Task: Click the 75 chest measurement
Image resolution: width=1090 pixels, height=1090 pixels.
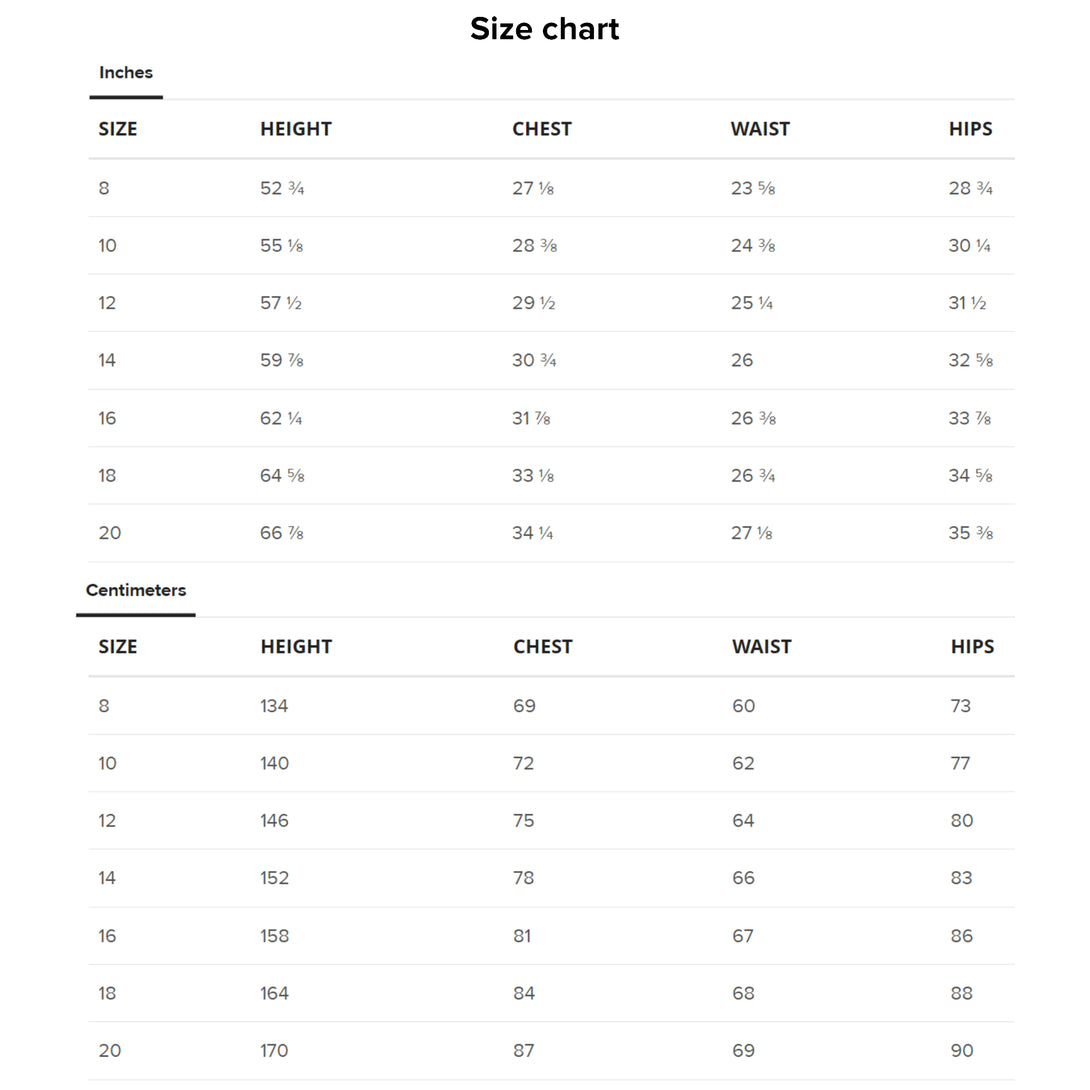Action: coord(524,821)
